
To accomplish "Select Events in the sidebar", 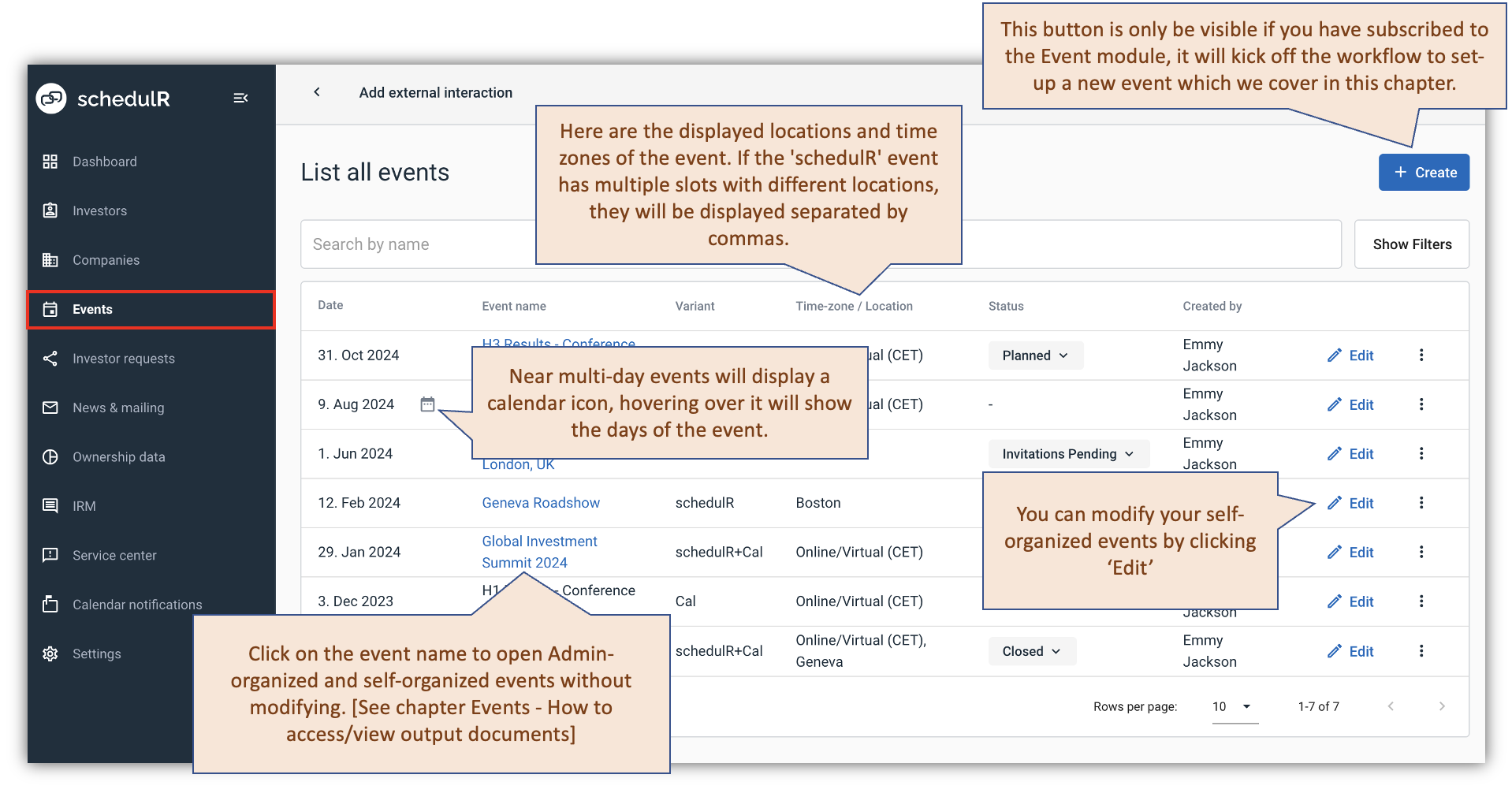I will (92, 309).
